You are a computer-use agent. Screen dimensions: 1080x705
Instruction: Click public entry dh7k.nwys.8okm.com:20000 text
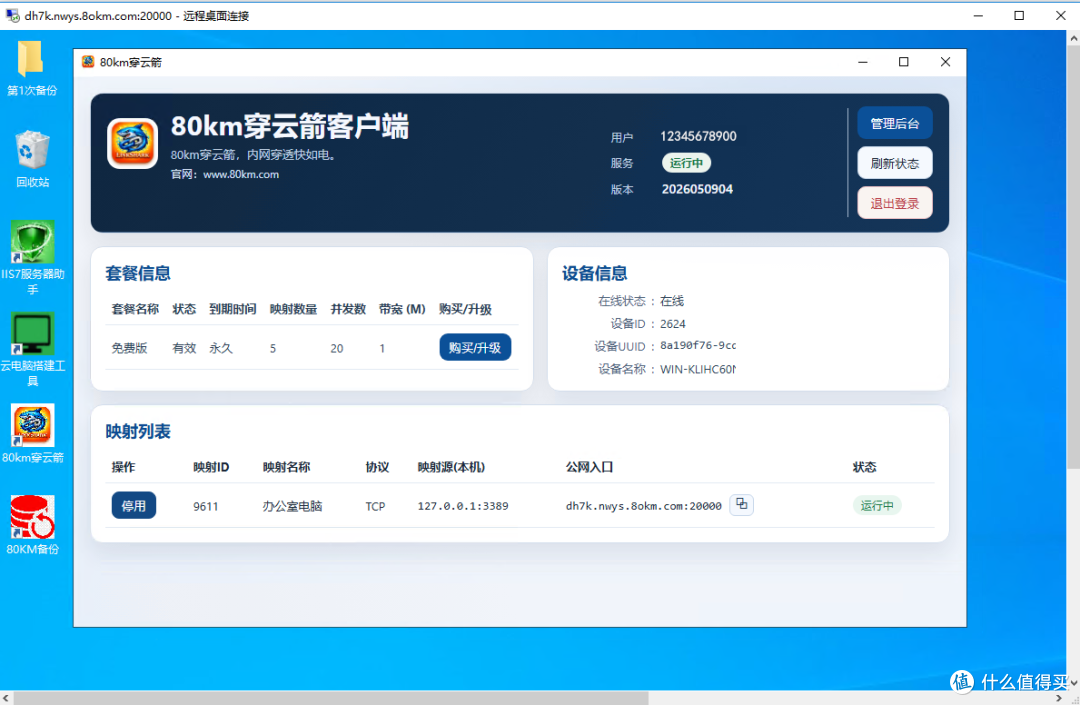[x=643, y=506]
